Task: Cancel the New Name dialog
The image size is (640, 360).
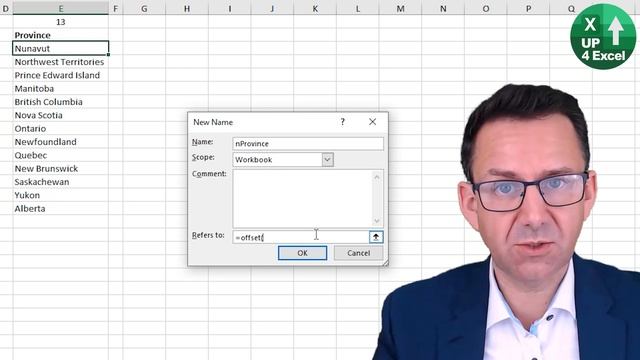Action: 358,253
